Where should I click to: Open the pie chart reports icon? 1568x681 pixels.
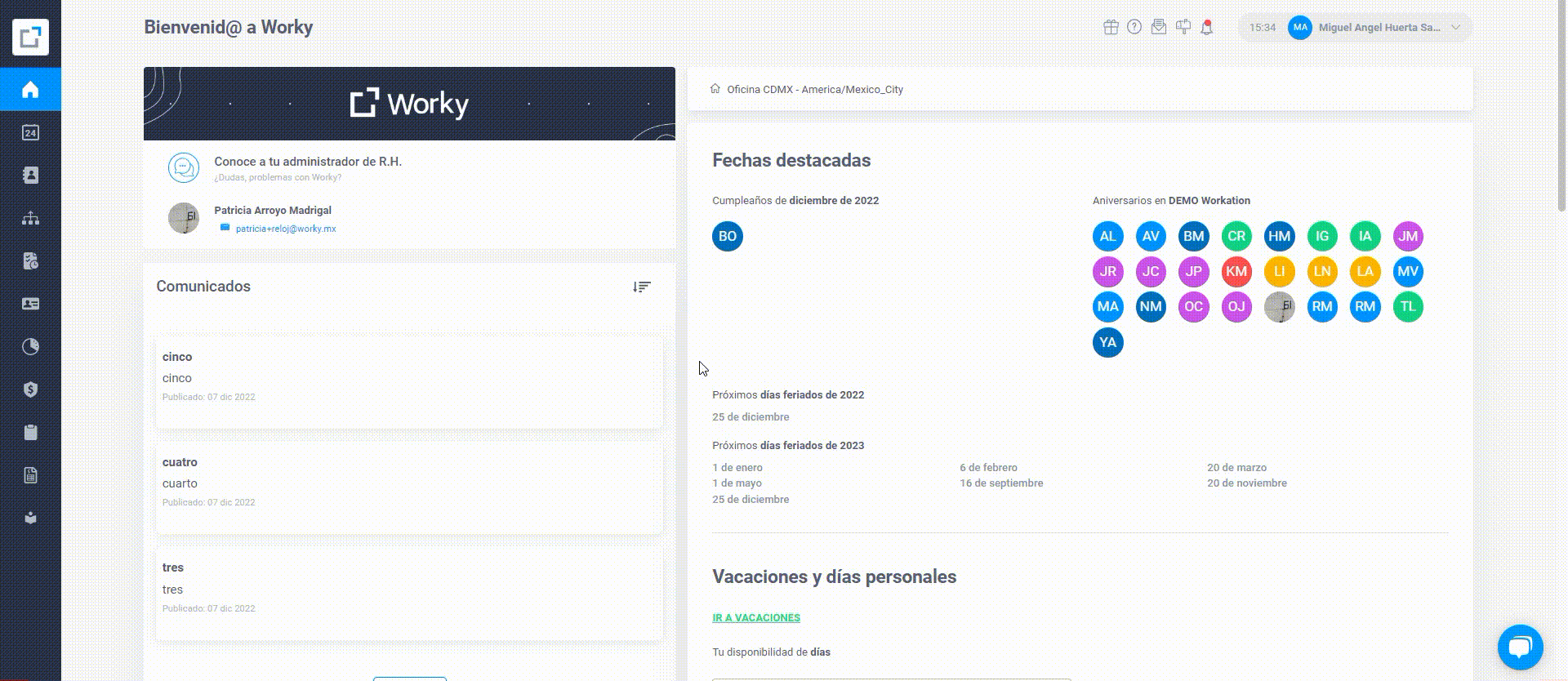point(30,346)
